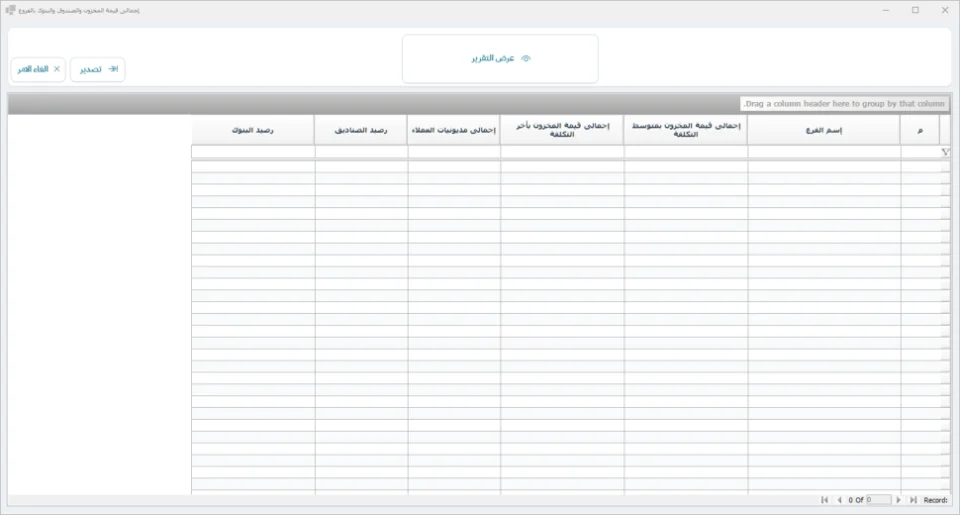
Task: Click filter cell under المخزون بآخر التكلفة
Action: (562, 152)
